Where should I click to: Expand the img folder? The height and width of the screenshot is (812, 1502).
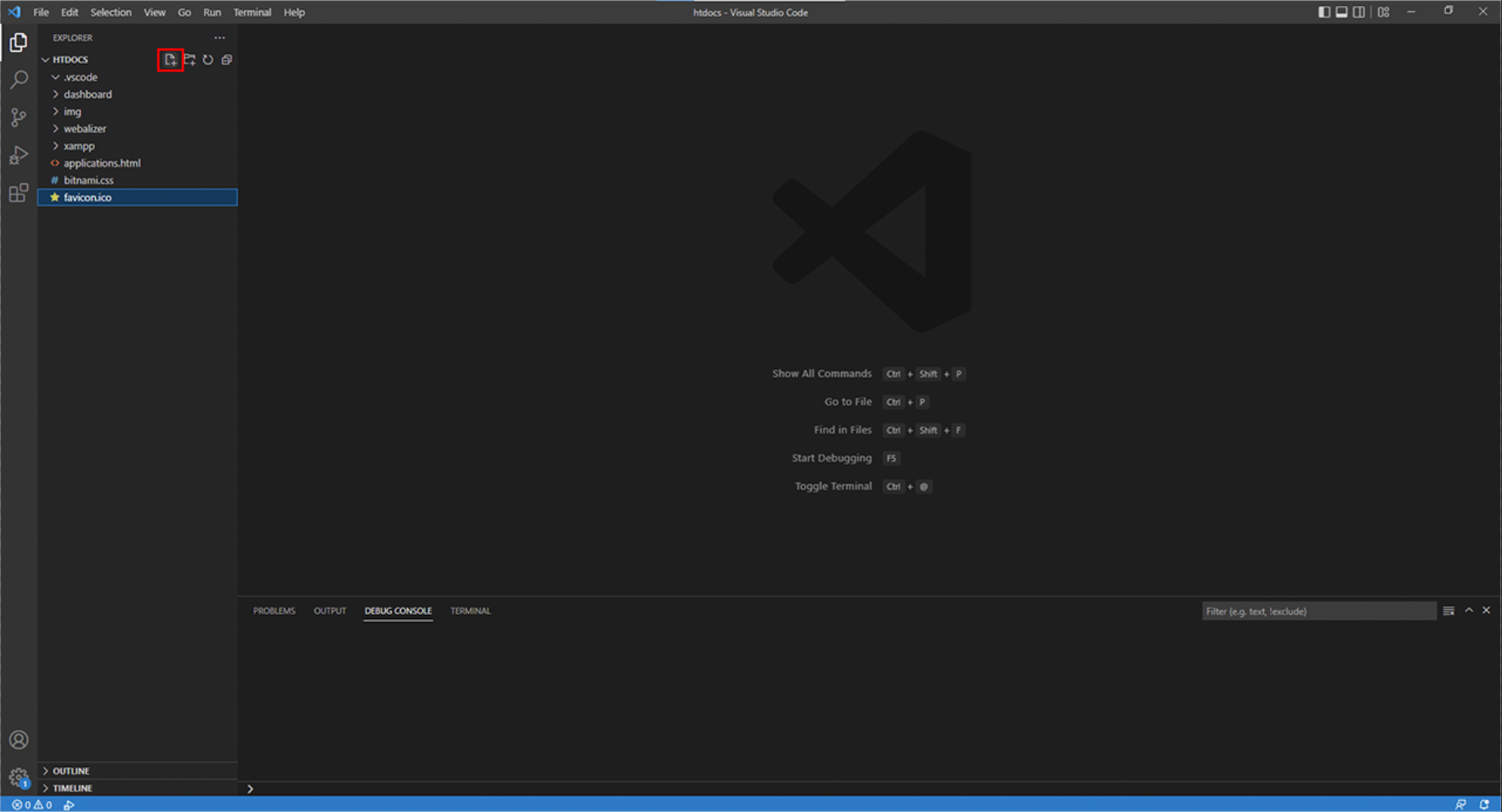(56, 111)
